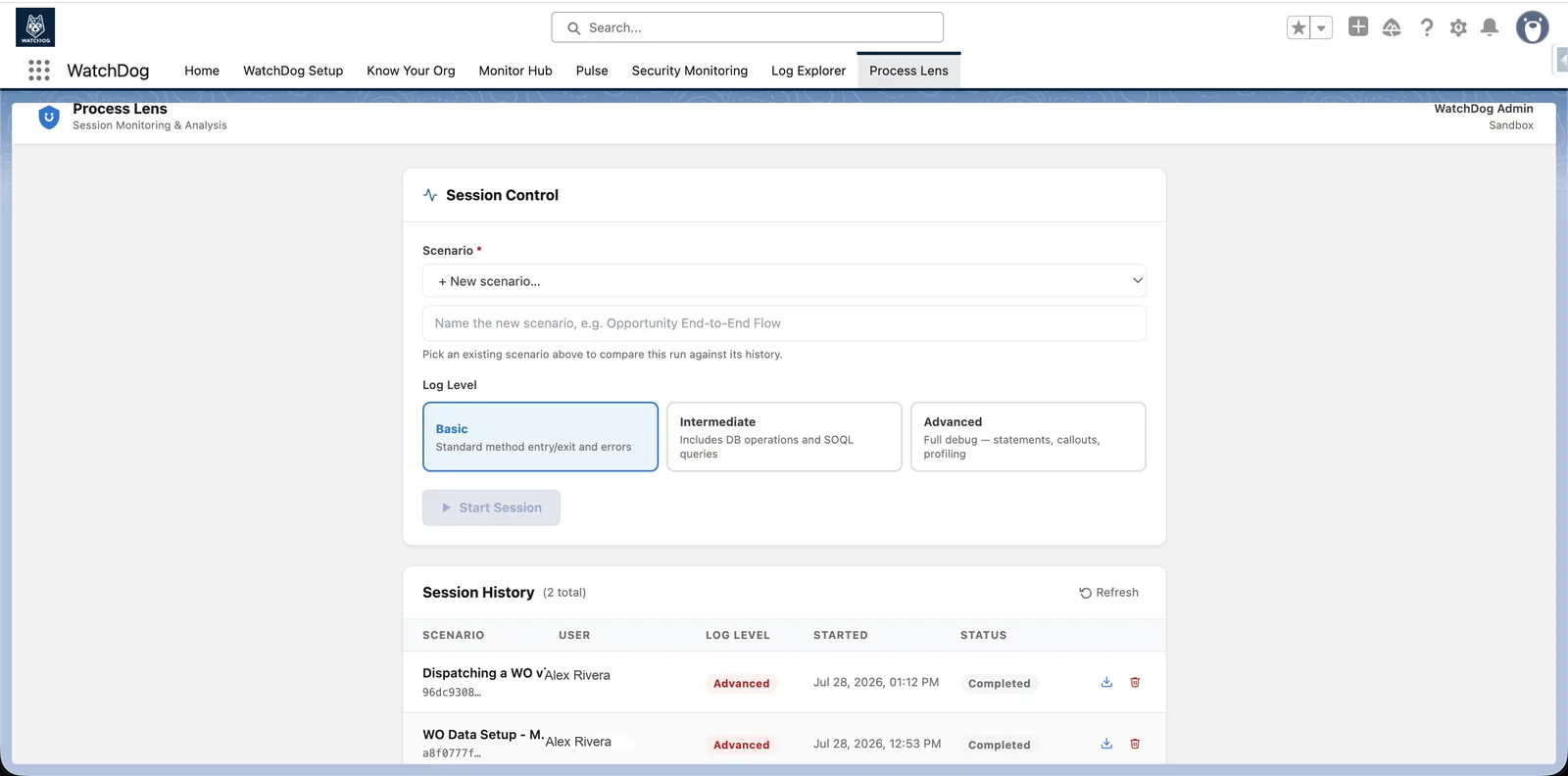Click the Jul 28, 2026, 12:53 PM timestamp
1568x776 pixels.
pyautogui.click(x=877, y=744)
